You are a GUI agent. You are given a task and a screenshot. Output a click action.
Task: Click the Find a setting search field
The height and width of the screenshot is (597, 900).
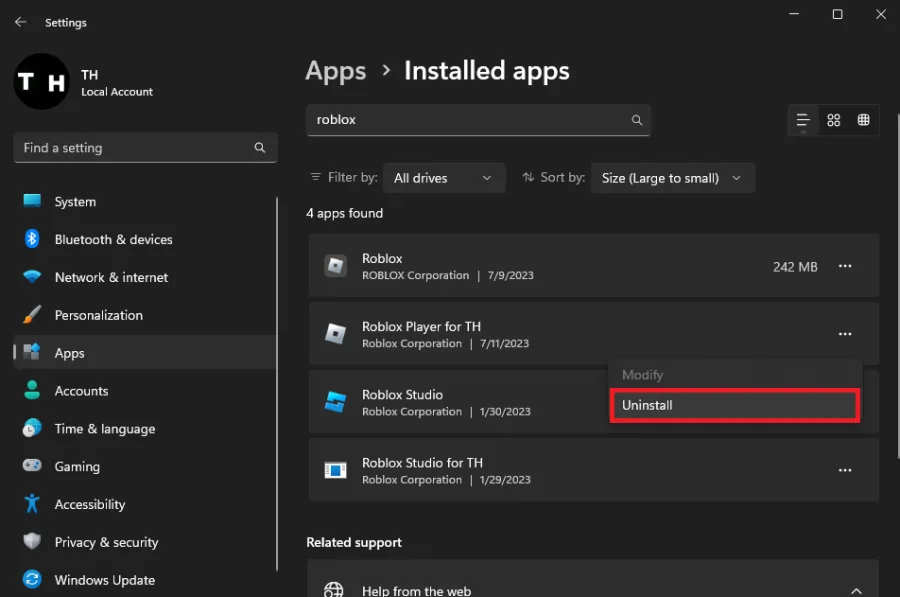(145, 148)
